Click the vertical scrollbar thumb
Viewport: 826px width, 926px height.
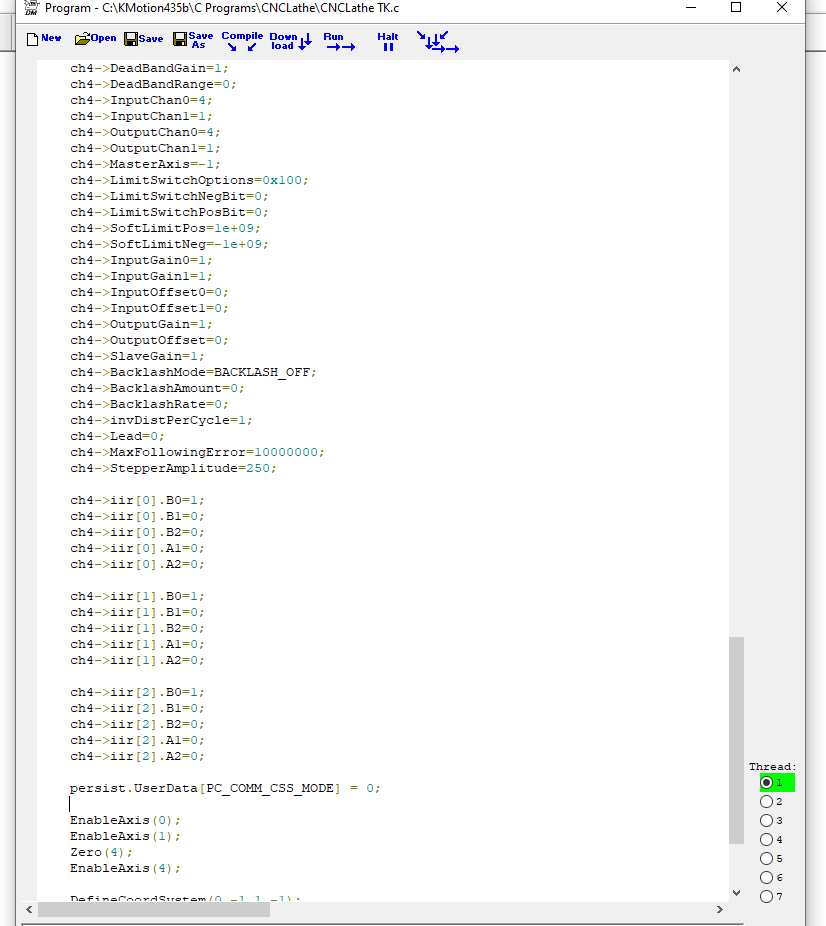click(737, 740)
